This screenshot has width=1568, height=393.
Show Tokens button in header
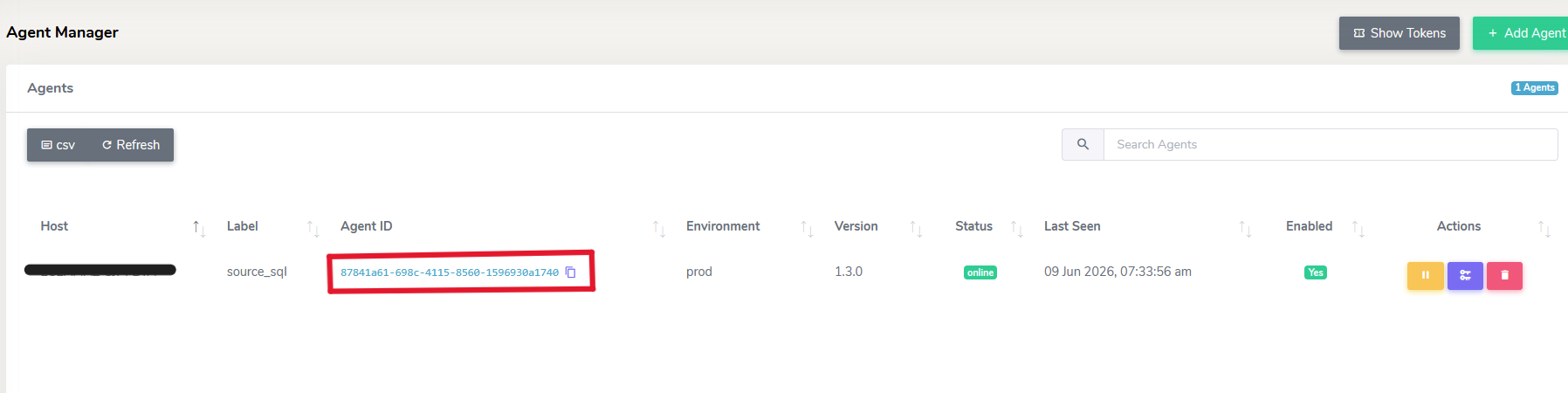[x=1400, y=33]
